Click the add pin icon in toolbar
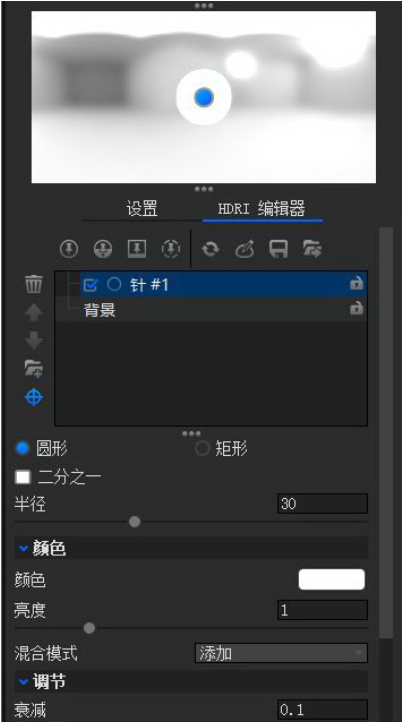Viewport: 403px width, 722px height. tap(69, 249)
